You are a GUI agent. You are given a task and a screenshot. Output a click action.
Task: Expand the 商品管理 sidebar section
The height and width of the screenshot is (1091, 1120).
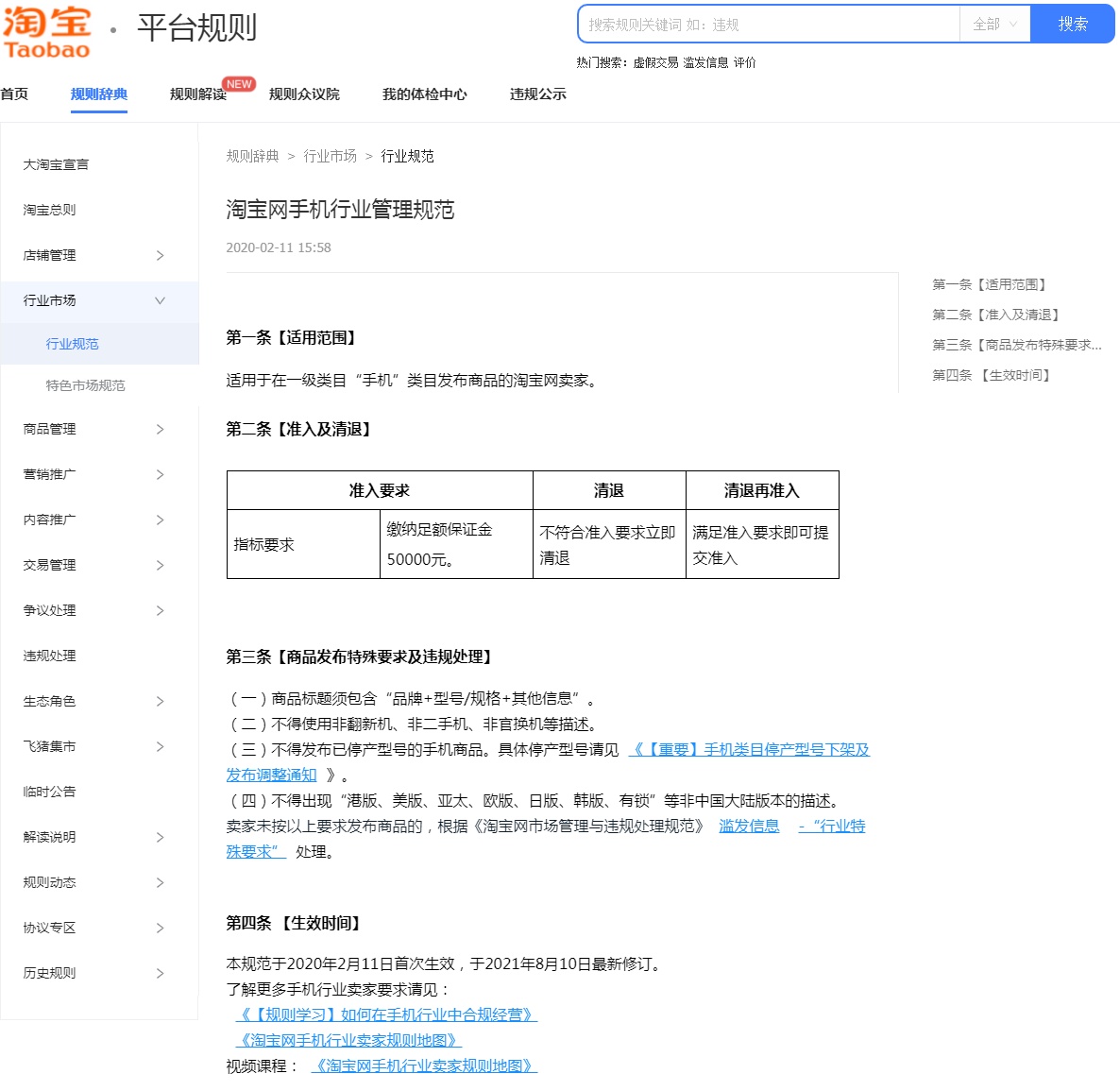[x=99, y=429]
